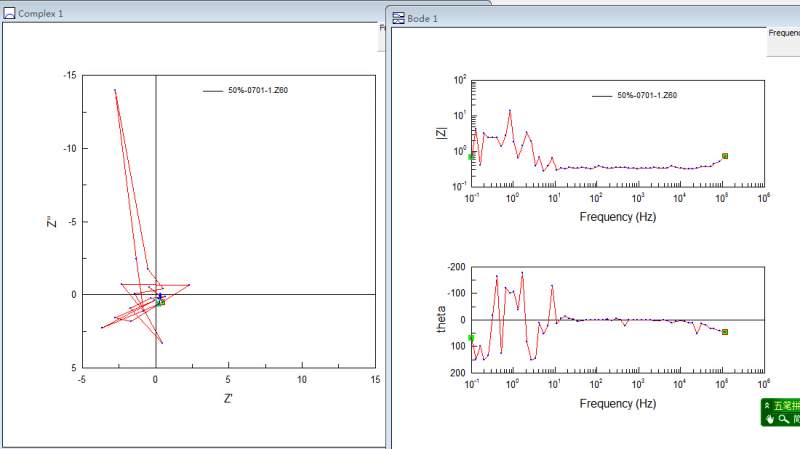Select the green cursor marker at the right end of the theta plot
Image resolution: width=800 pixels, height=449 pixels.
(x=725, y=332)
